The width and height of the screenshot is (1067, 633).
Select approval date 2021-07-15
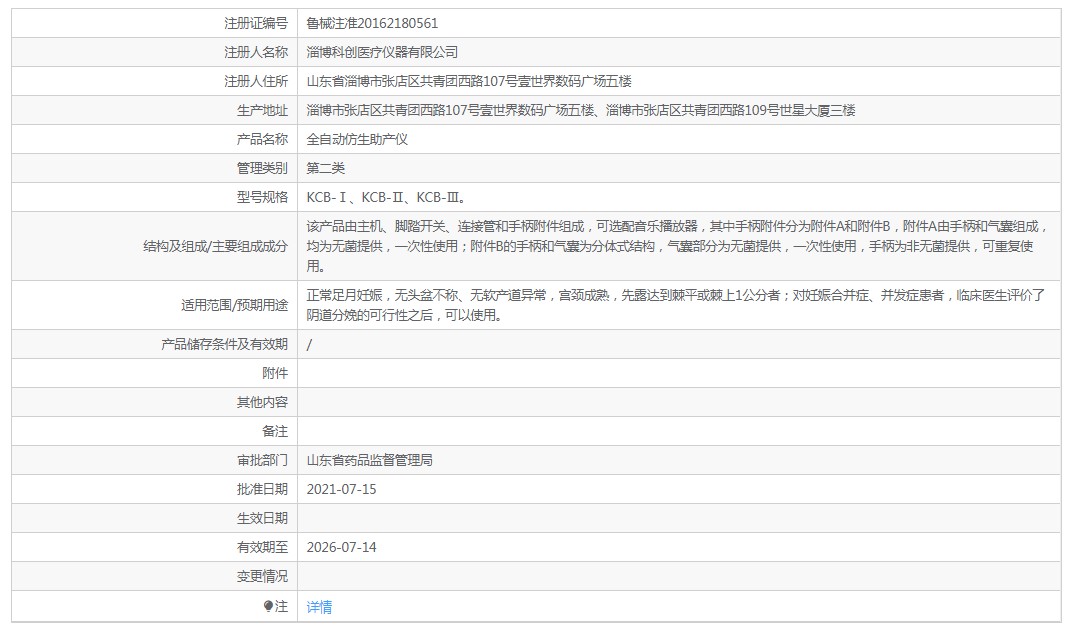click(342, 489)
